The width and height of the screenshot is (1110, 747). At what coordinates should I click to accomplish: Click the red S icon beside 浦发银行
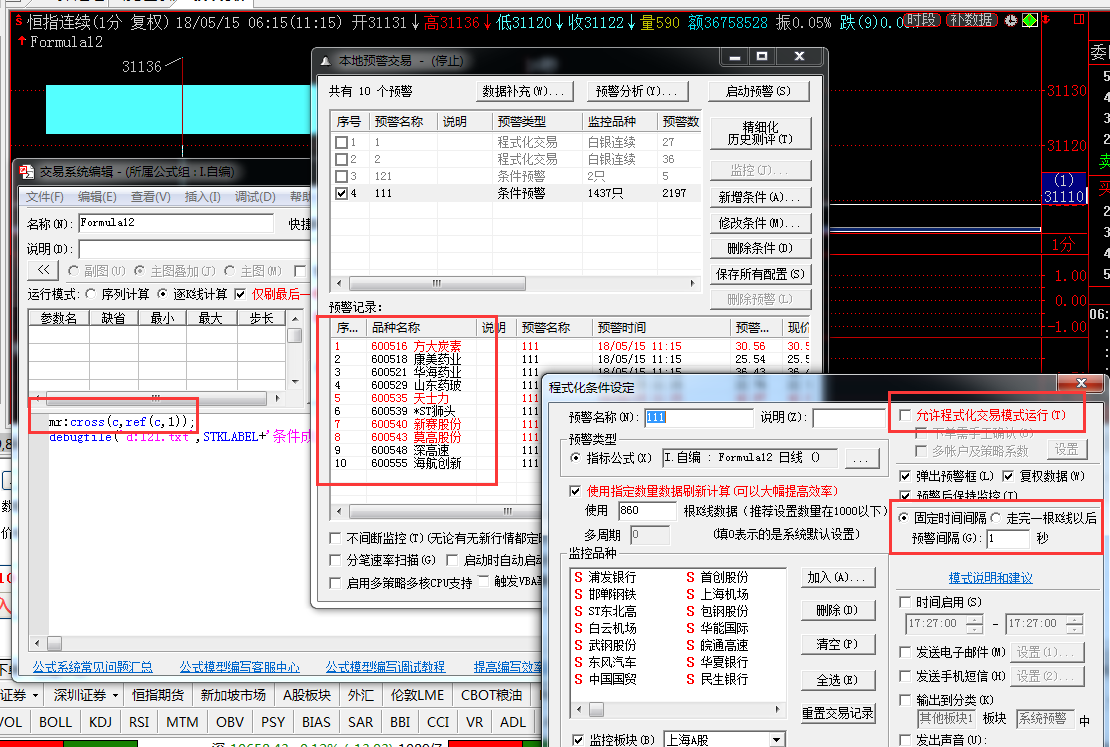coord(578,577)
